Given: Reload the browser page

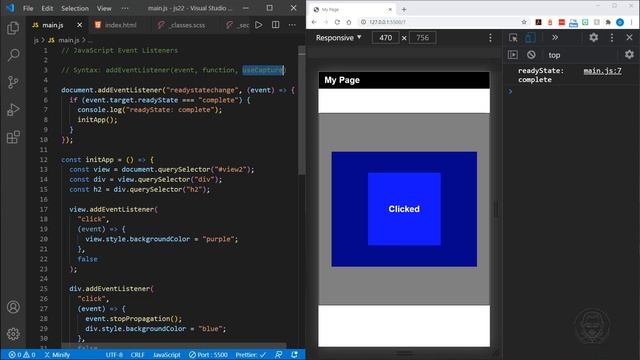Looking at the screenshot, I should [x=337, y=22].
